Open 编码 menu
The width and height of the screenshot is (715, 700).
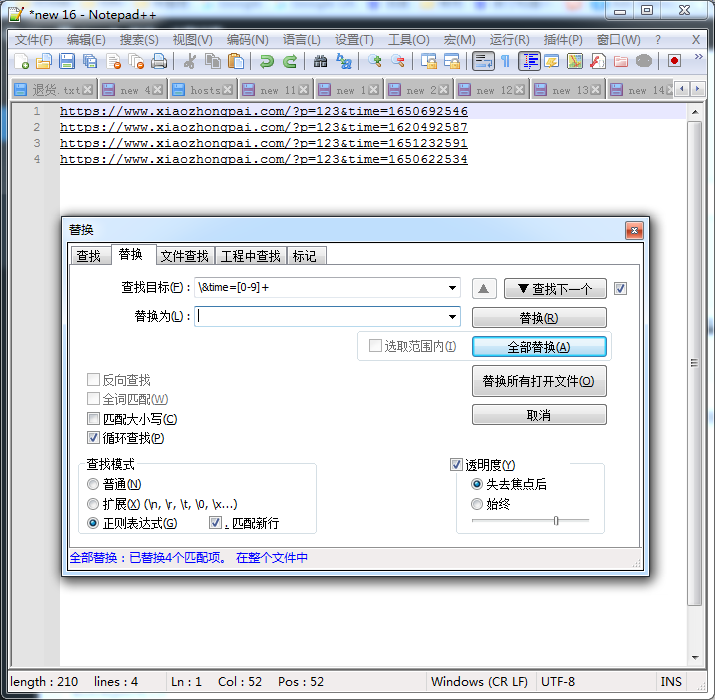point(248,40)
